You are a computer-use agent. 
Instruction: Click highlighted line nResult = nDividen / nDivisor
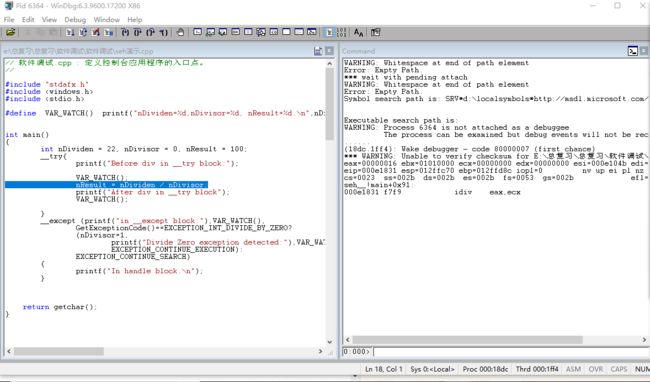[x=107, y=185]
